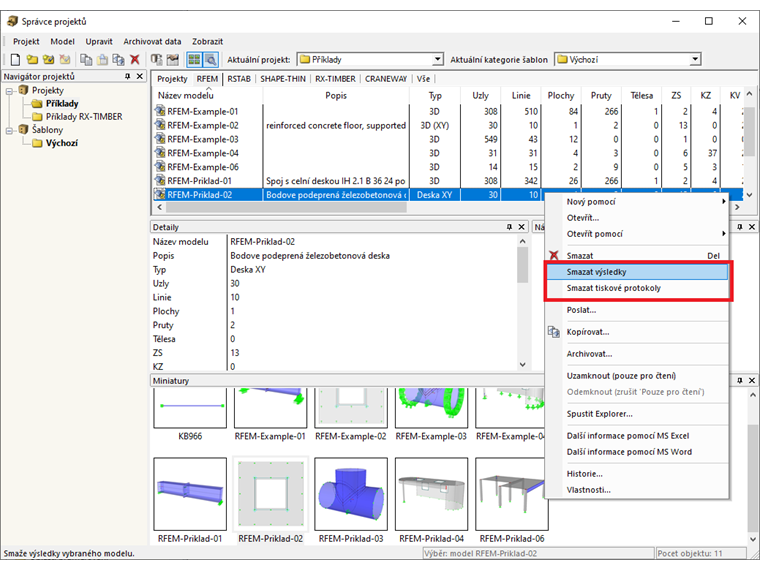Click the paste toolbar icon
Viewport: 760px width, 570px height.
102,60
